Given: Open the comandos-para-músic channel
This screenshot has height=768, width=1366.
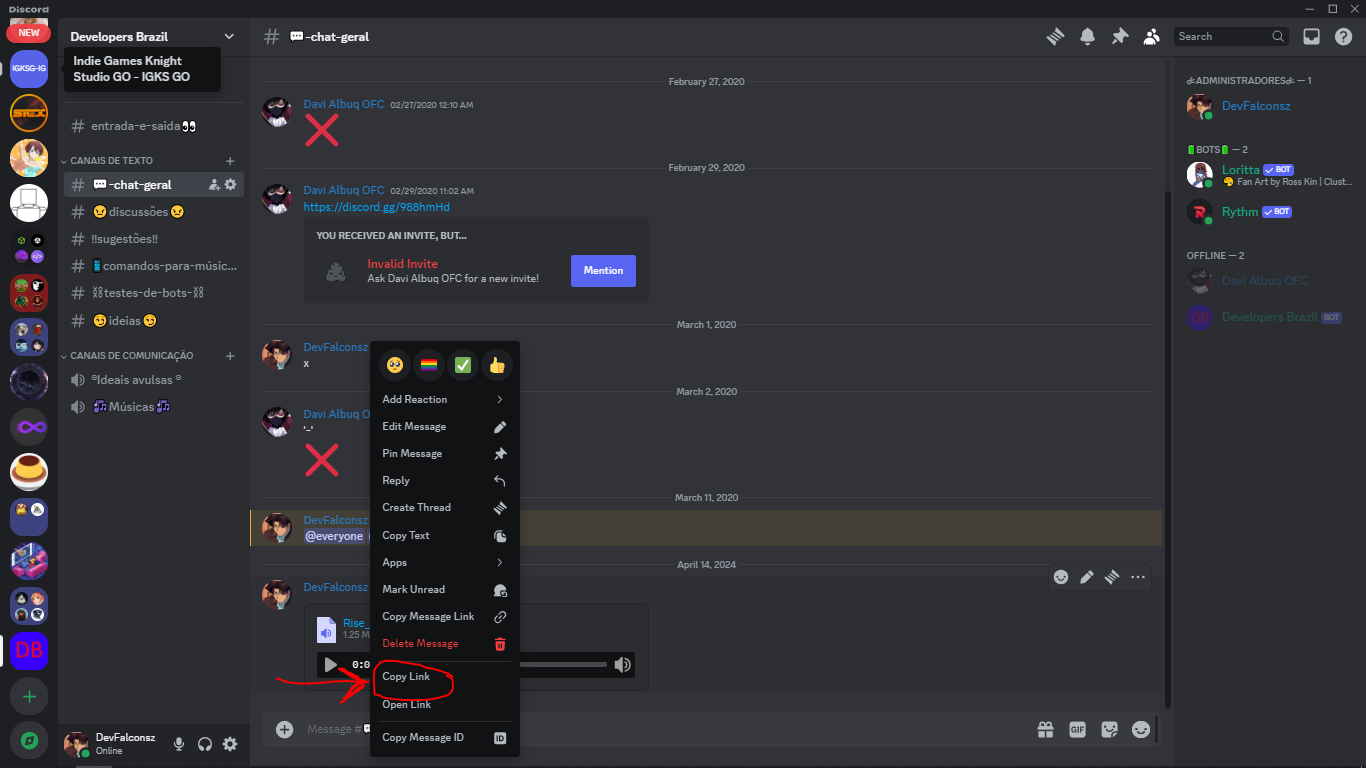Looking at the screenshot, I should (x=154, y=266).
